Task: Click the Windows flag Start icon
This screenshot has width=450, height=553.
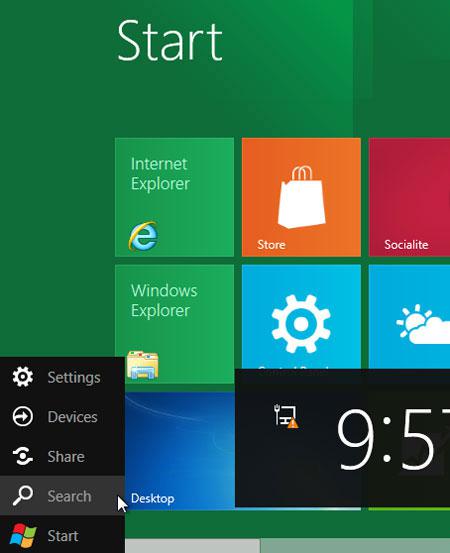Action: [23, 535]
